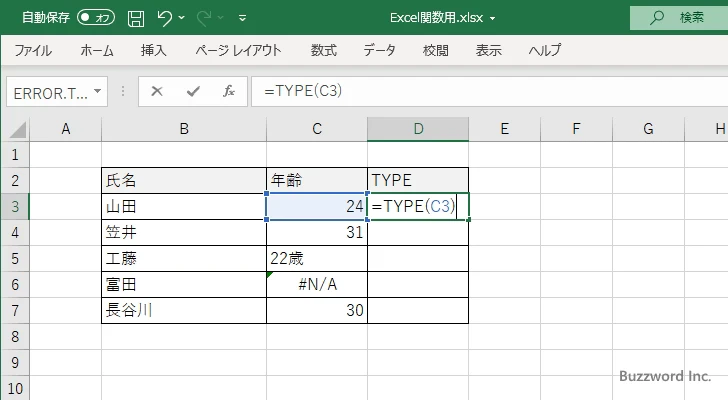Click the cell containing 22歳
Viewport: 728px width, 400px height.
click(x=317, y=258)
